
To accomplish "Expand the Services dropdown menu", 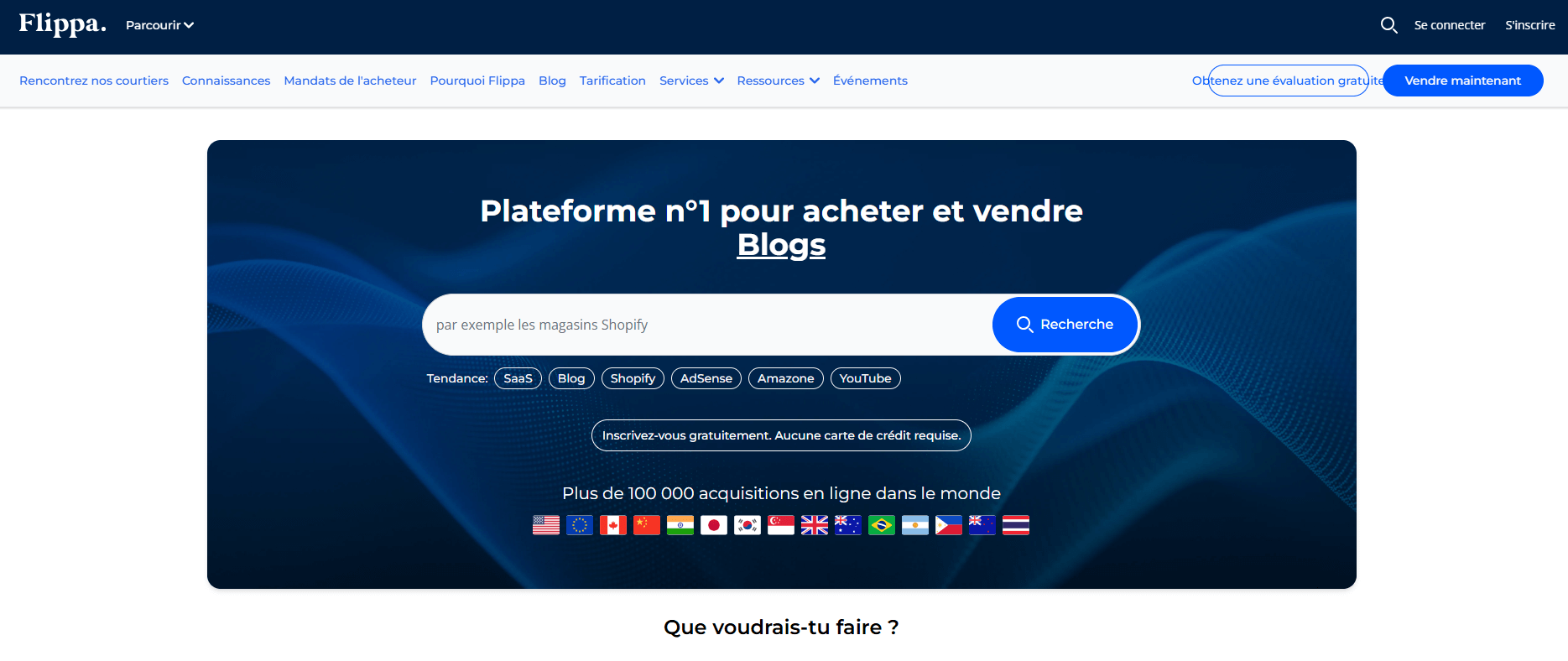I will 691,81.
